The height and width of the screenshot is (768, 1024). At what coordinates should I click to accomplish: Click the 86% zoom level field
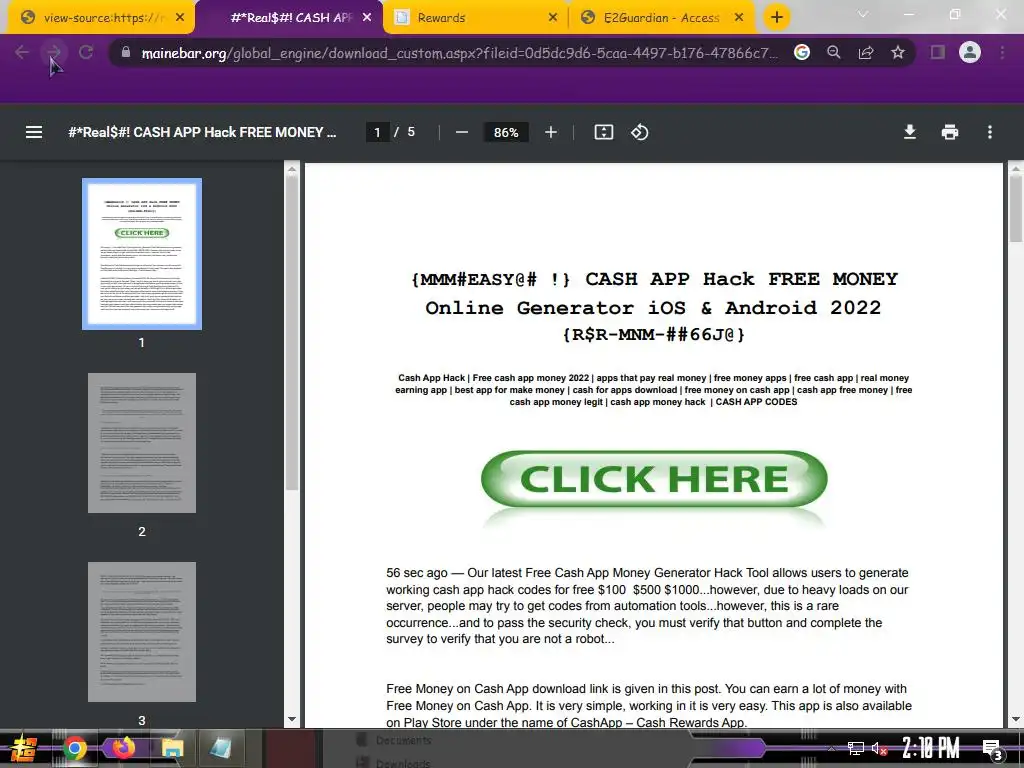point(506,133)
